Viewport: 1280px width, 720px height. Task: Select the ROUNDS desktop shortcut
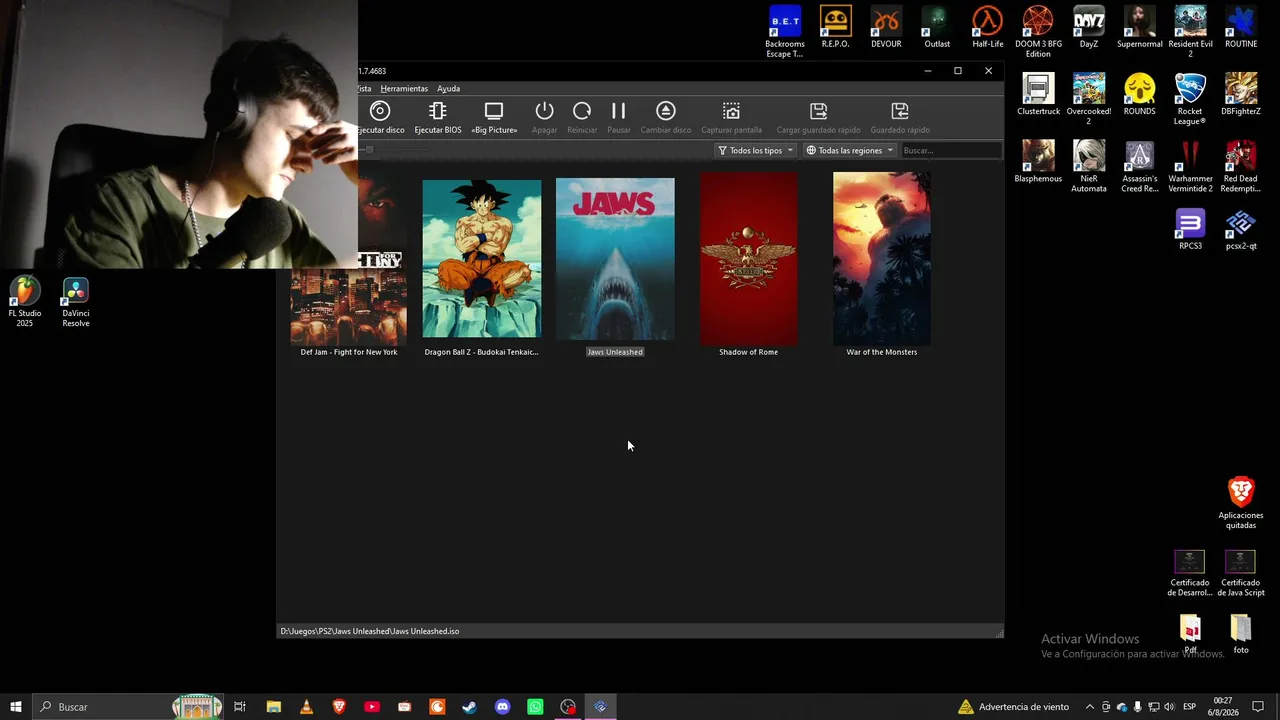(1140, 94)
